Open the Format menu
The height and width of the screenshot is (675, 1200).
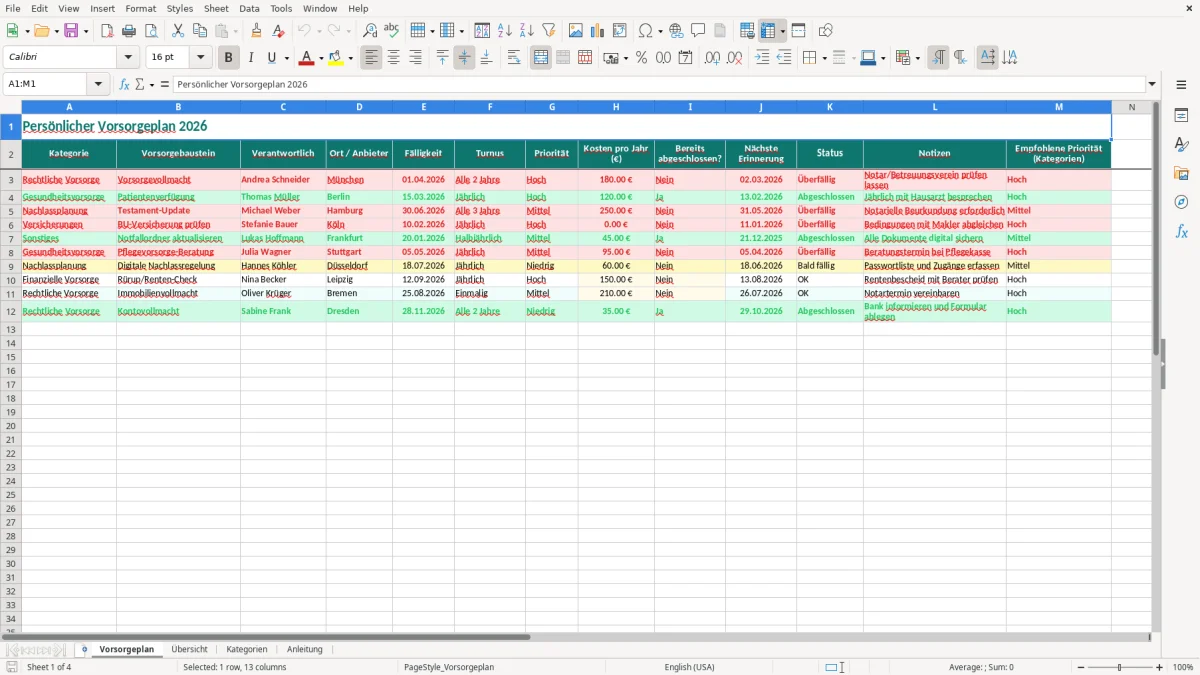140,8
